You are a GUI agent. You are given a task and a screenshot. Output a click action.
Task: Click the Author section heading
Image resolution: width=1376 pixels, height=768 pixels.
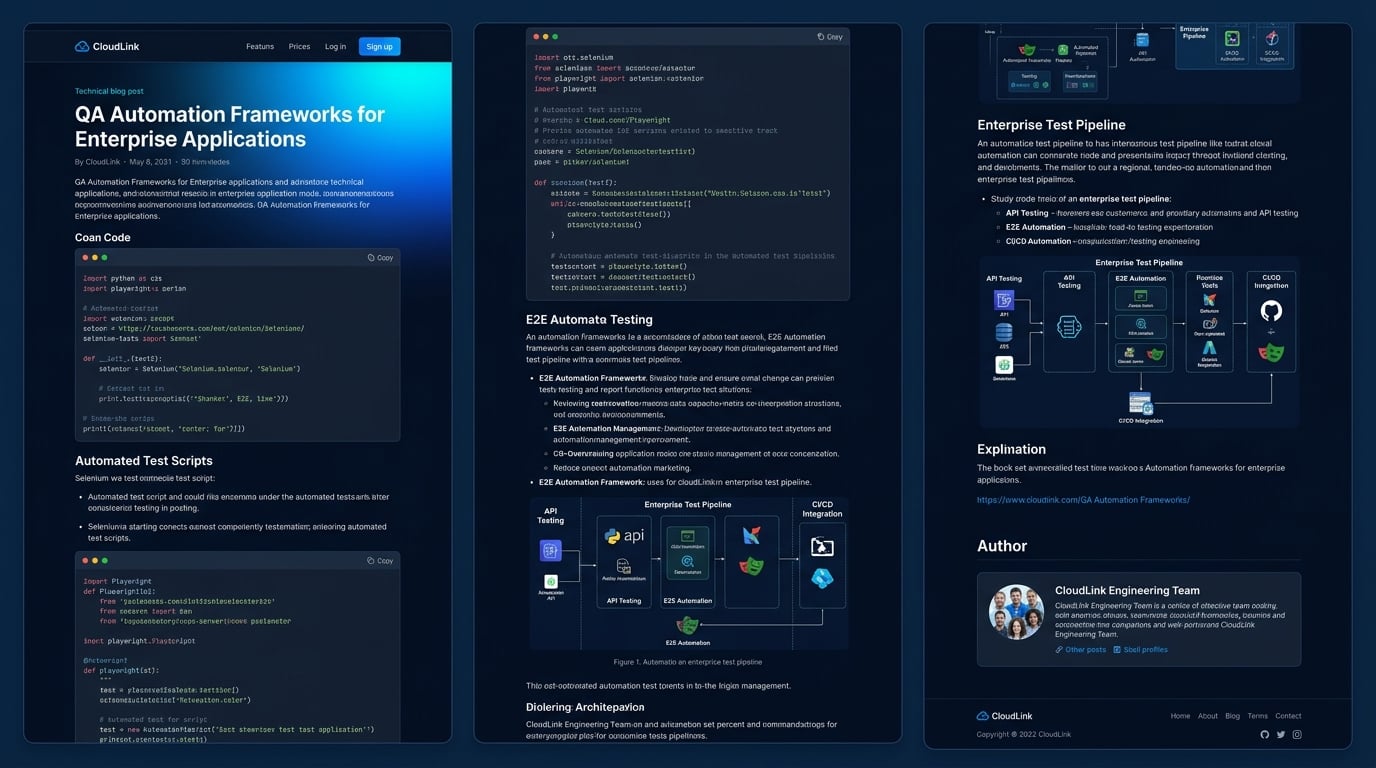pyautogui.click(x=1002, y=546)
